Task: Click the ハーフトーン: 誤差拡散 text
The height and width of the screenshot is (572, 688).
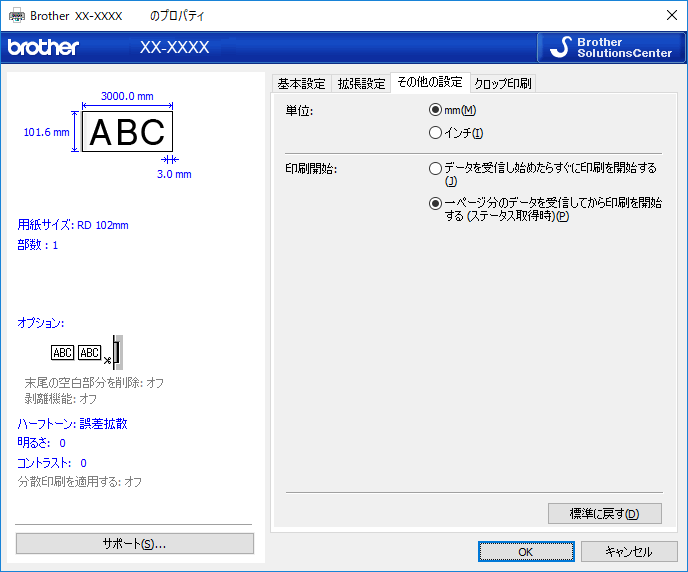Action: point(72,424)
